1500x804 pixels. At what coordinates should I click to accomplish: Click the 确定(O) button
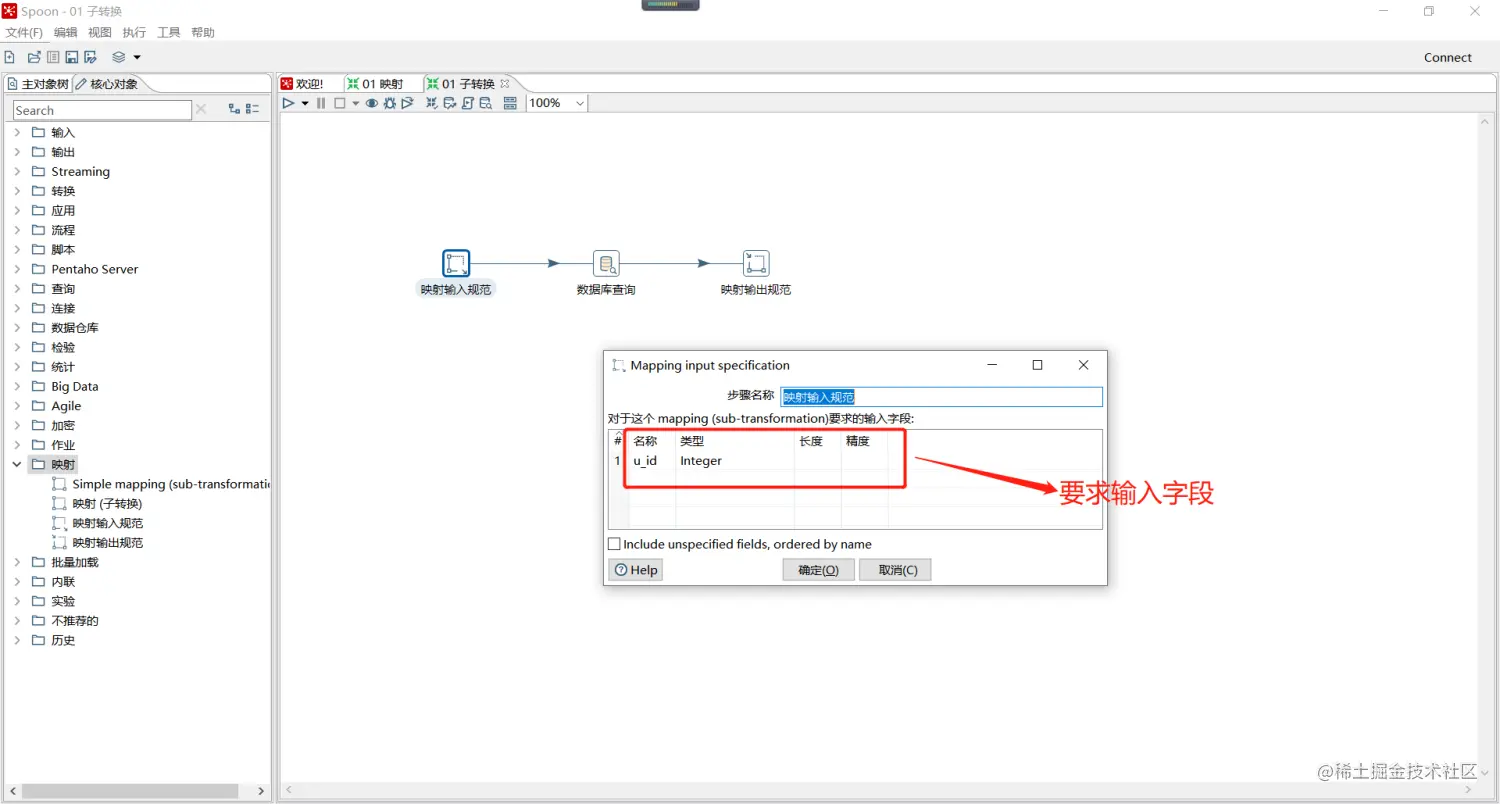[x=818, y=570]
